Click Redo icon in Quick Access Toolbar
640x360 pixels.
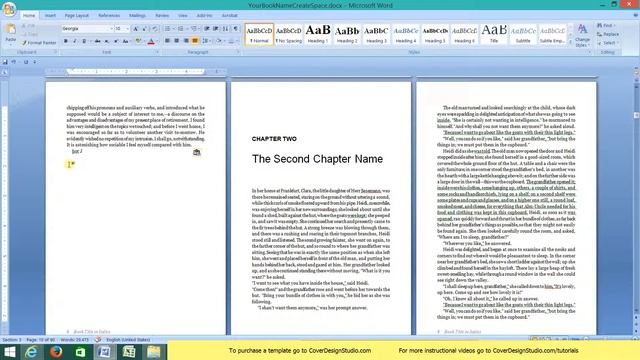click(x=26, y=62)
